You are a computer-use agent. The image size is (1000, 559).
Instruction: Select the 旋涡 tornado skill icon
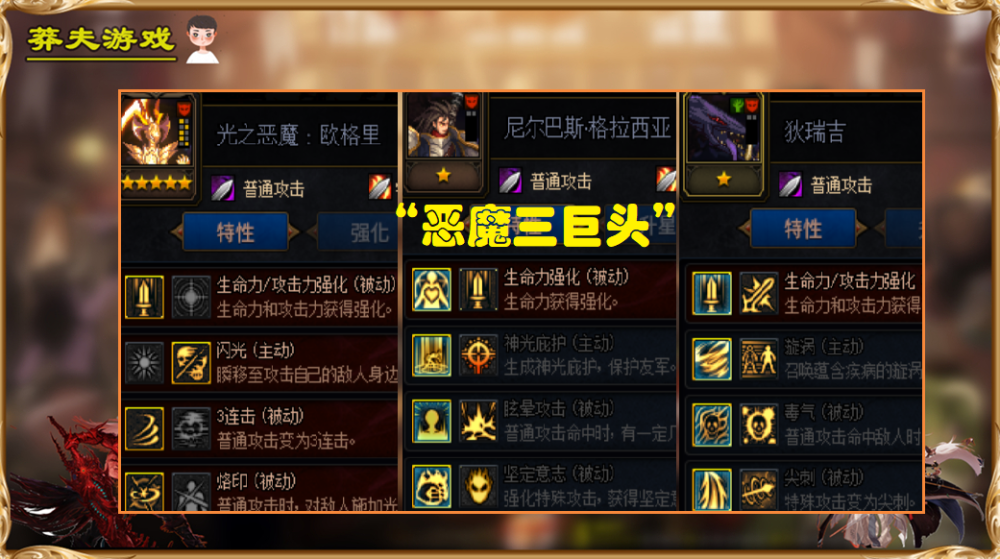712,359
